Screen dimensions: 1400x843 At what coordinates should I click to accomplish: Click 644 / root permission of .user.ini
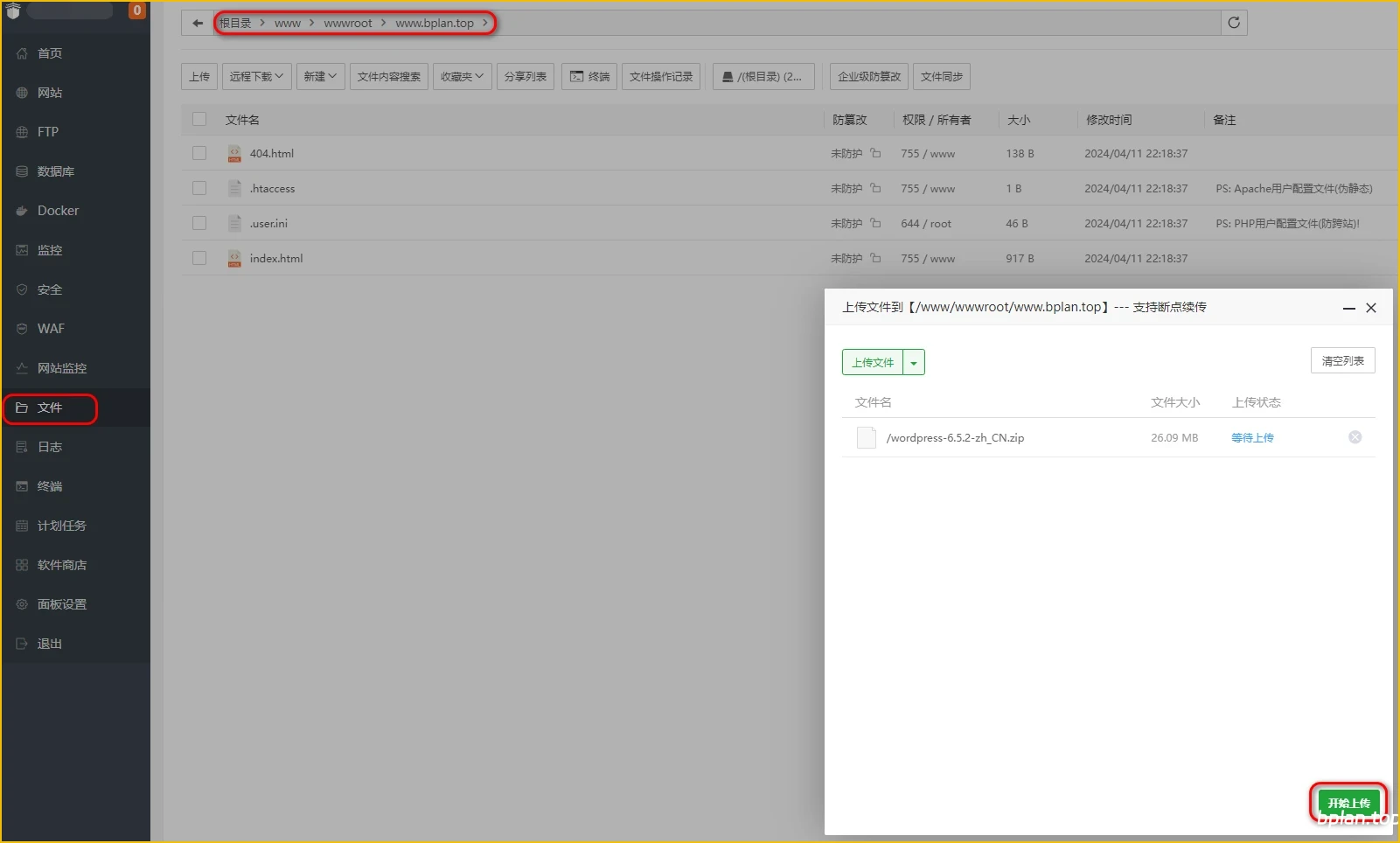(x=926, y=224)
